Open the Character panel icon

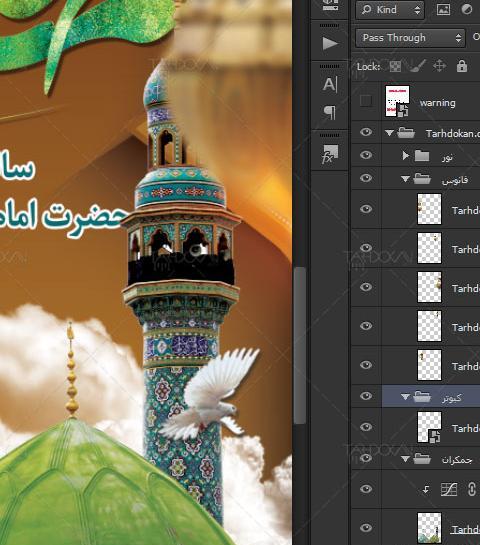330,84
